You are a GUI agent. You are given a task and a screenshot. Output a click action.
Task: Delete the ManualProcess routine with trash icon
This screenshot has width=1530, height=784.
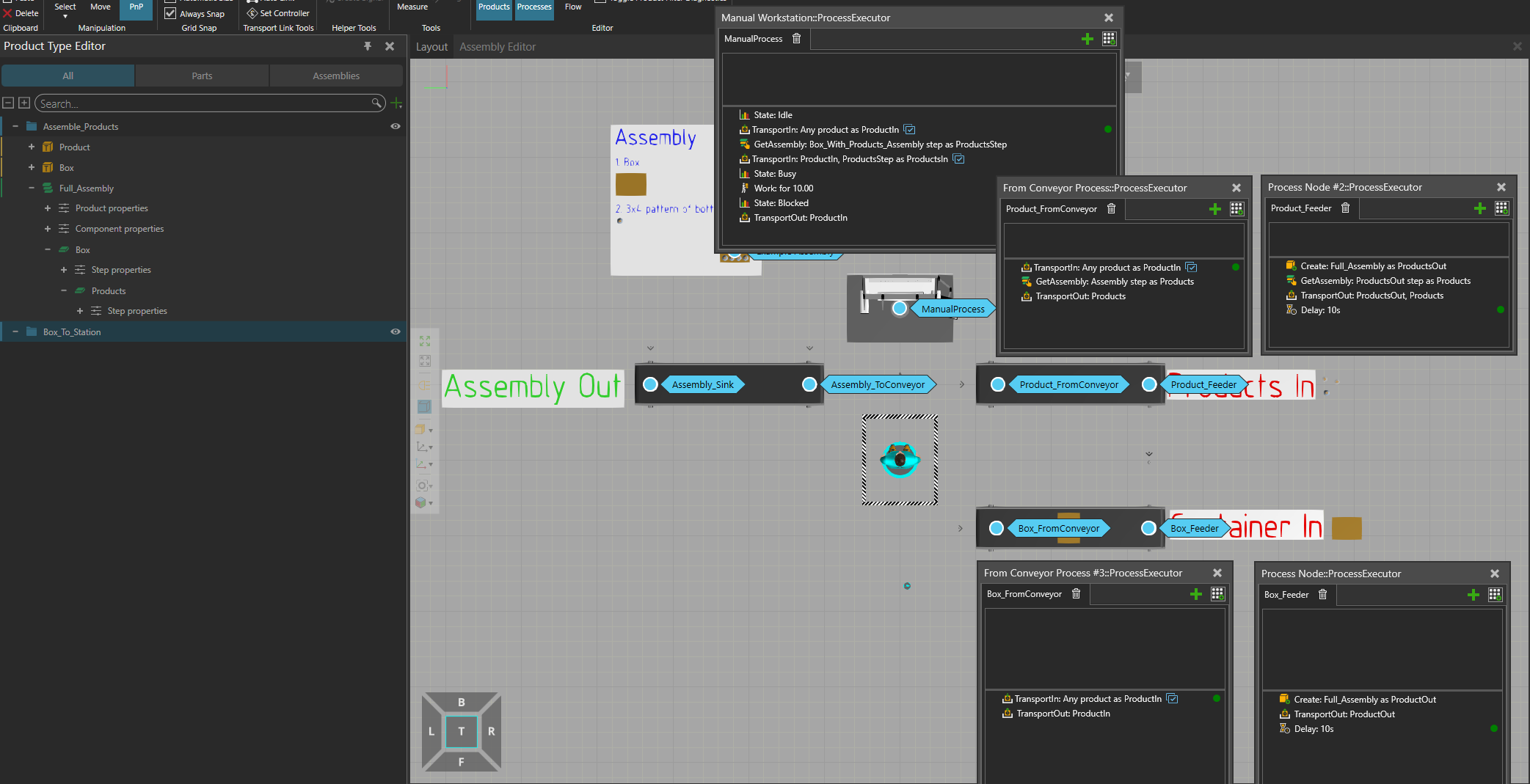(796, 39)
